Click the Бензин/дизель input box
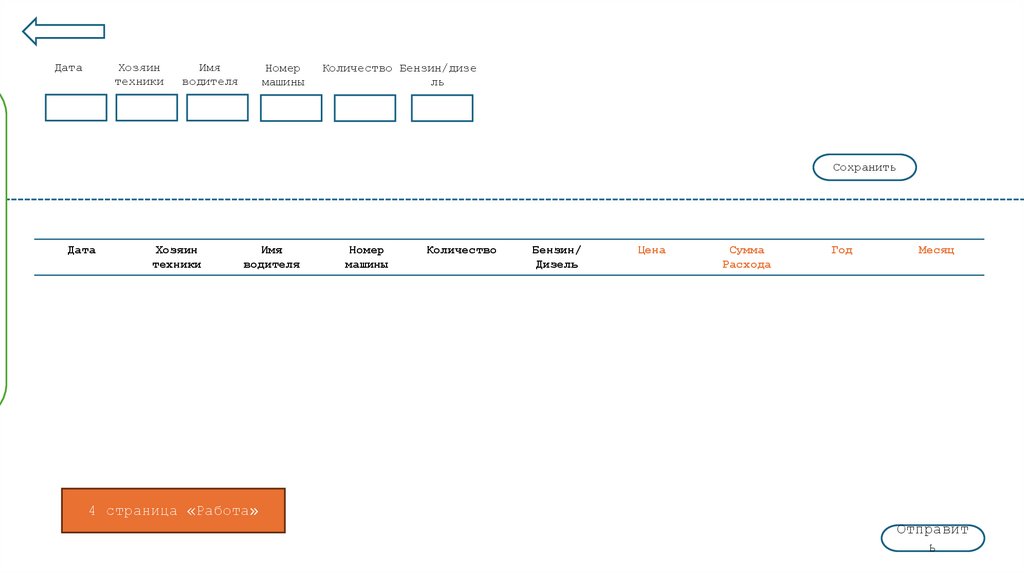Image resolution: width=1024 pixels, height=574 pixels. (x=441, y=108)
